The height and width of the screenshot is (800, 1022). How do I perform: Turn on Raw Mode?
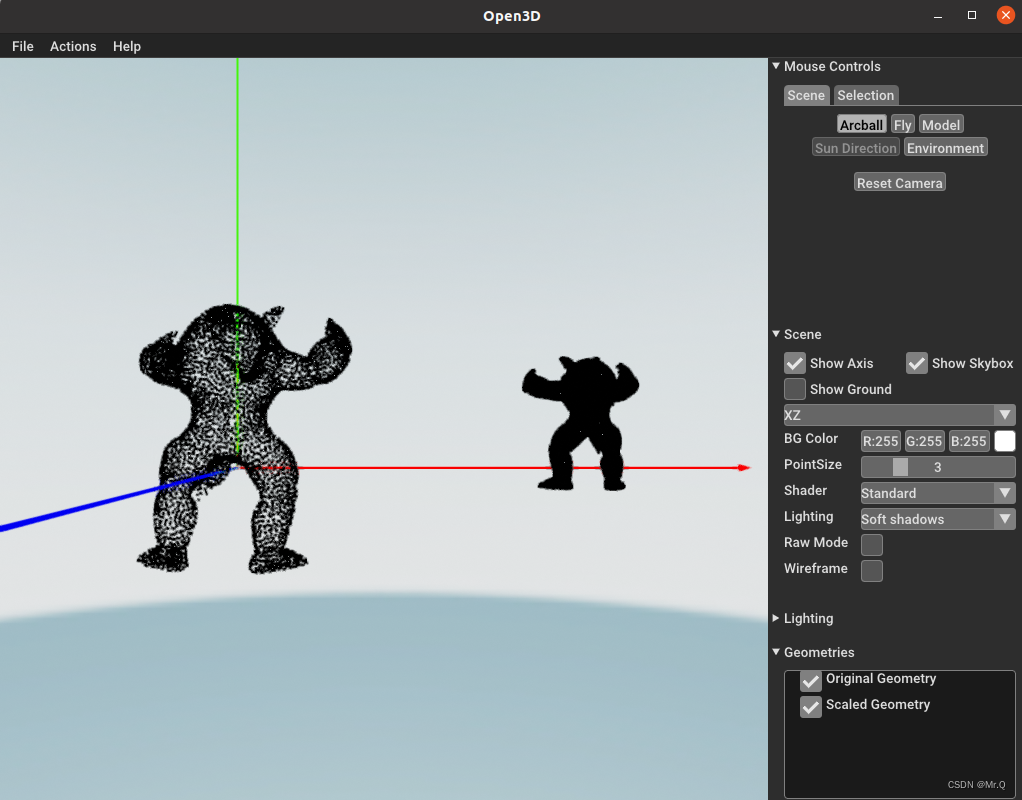click(x=871, y=544)
